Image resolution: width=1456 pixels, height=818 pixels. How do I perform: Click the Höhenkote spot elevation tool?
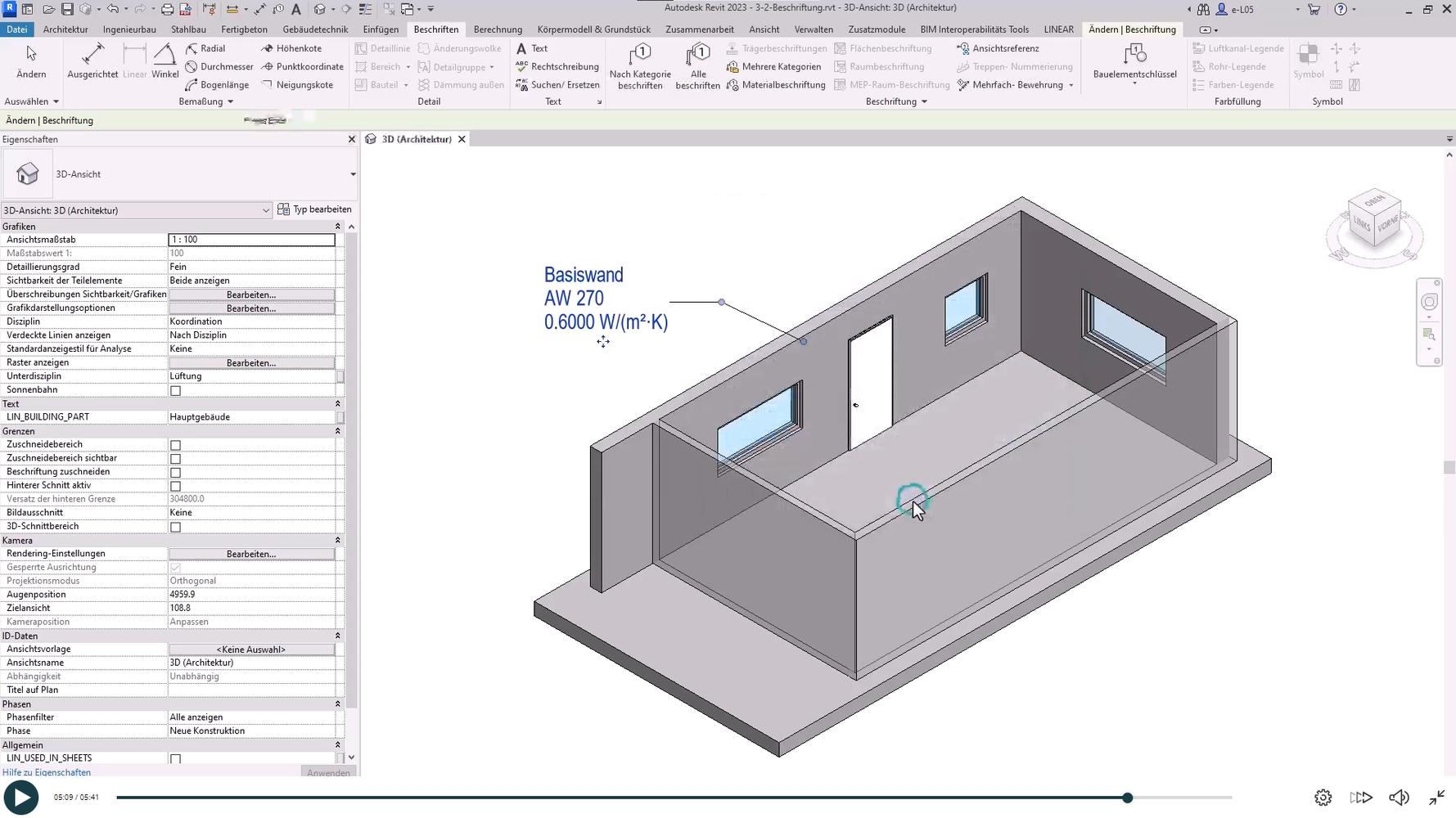[x=291, y=48]
